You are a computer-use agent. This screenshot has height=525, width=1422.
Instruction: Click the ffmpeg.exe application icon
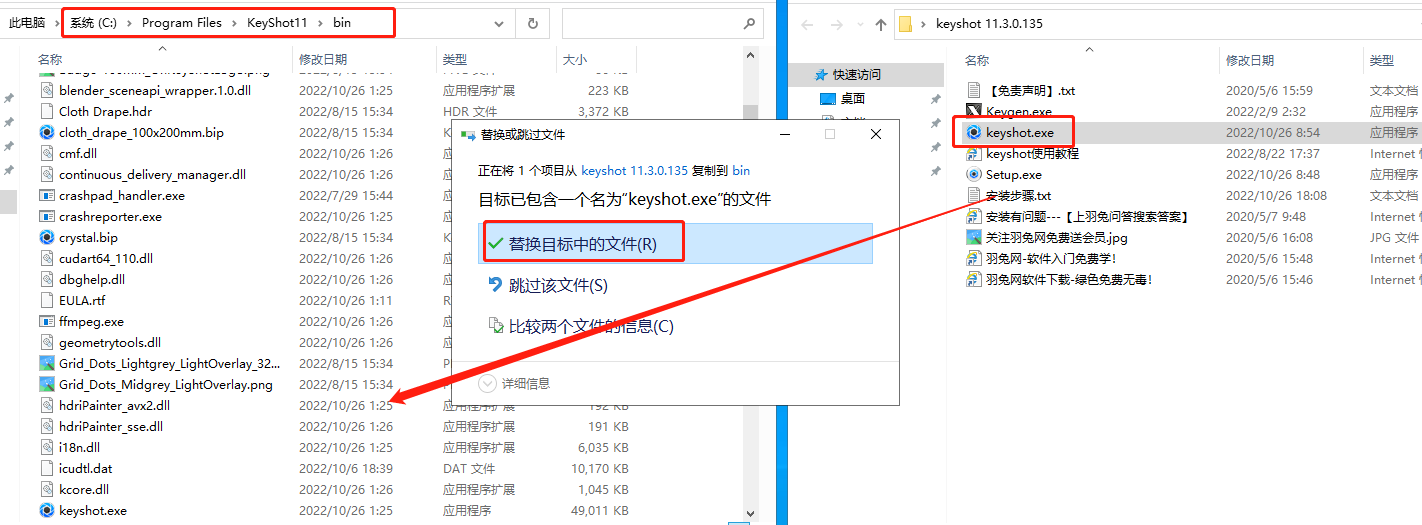pos(46,321)
